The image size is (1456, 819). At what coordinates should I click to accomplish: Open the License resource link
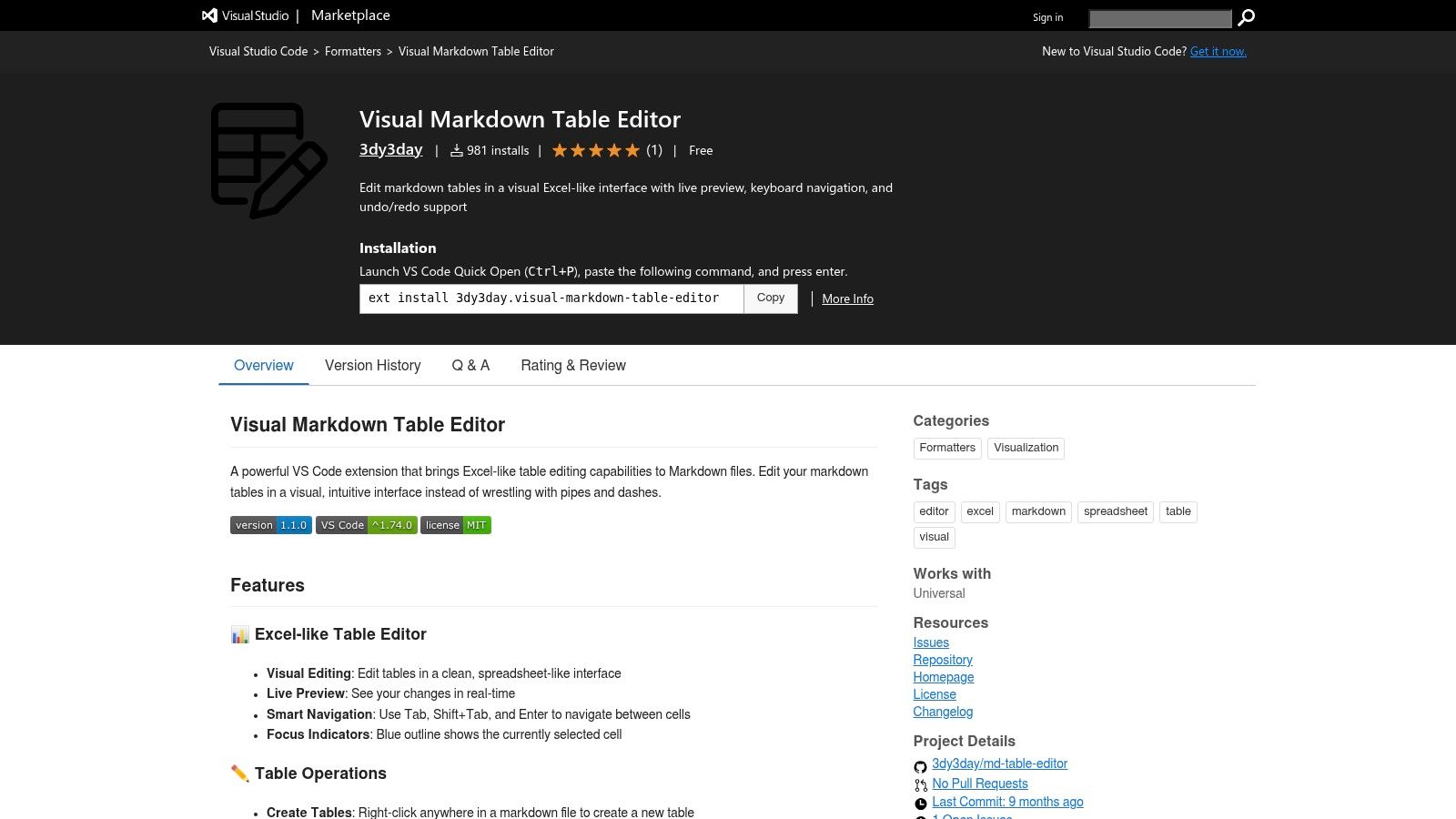pos(935,694)
